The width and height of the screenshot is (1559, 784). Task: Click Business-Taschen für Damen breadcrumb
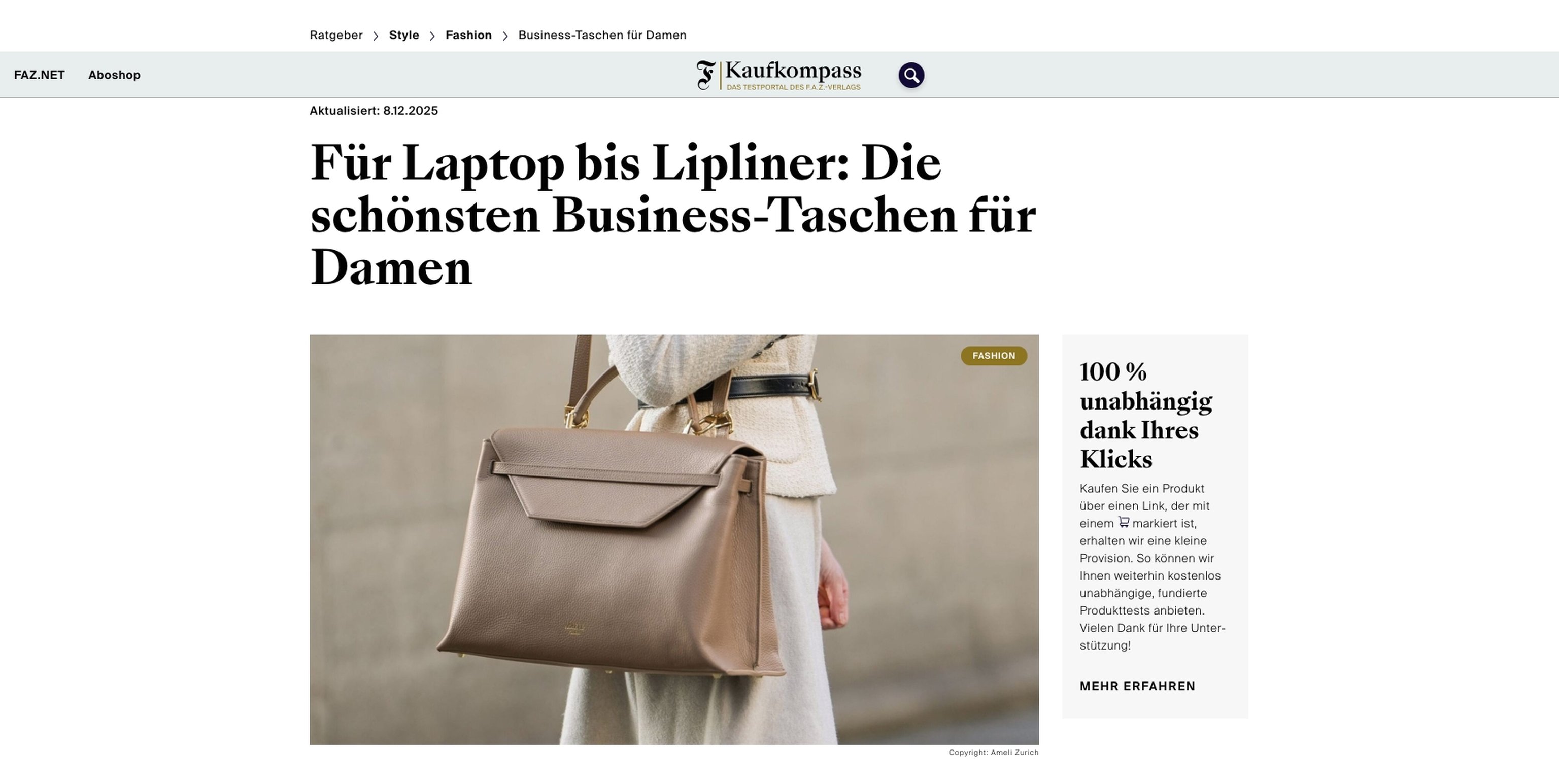pyautogui.click(x=602, y=35)
